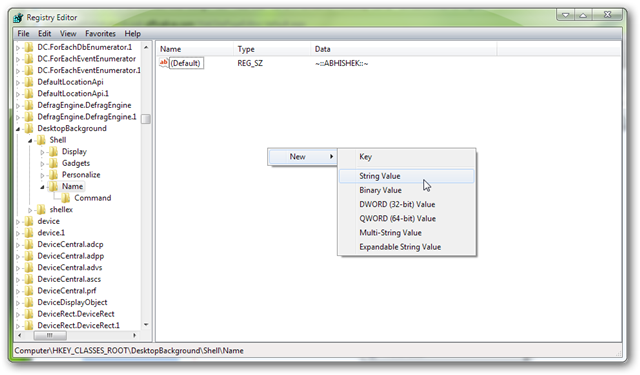The image size is (640, 375).
Task: Click the folder icon beside DeviceDisplayObject
Action: point(29,302)
